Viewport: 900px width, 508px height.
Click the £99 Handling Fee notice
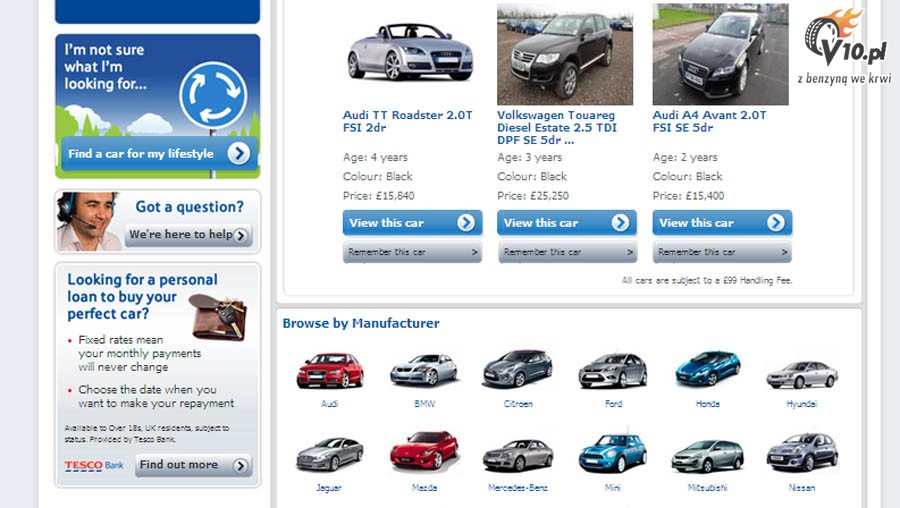click(707, 280)
